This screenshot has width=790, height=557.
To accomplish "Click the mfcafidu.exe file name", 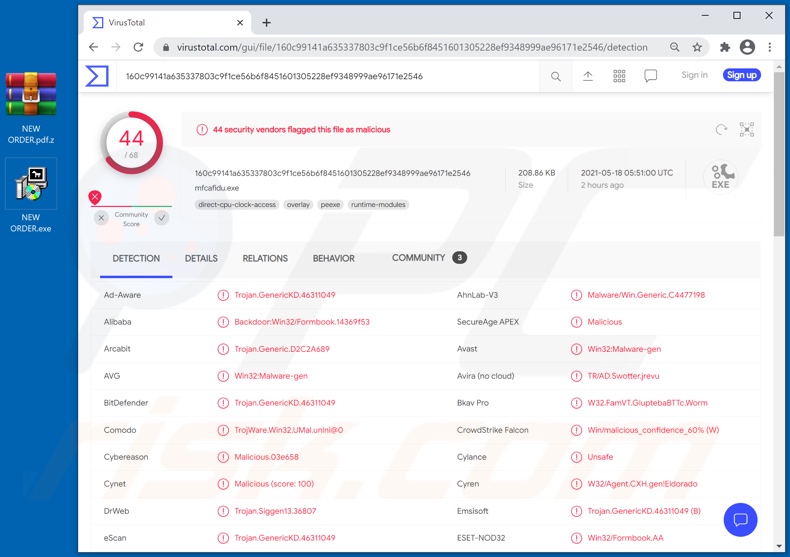I will [x=217, y=188].
